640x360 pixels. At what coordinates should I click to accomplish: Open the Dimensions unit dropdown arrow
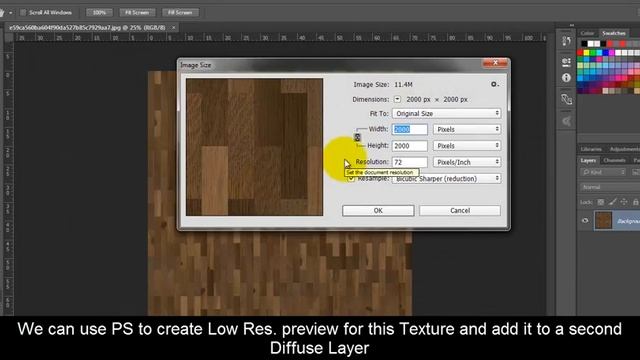397,99
